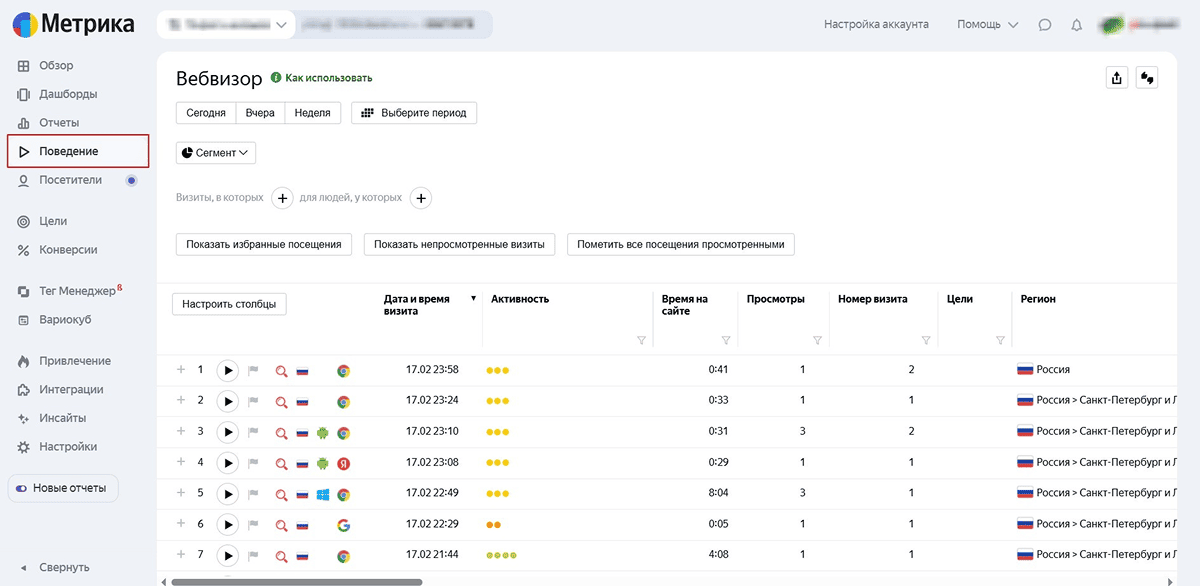Click the Activity column filter icon

pyautogui.click(x=641, y=341)
